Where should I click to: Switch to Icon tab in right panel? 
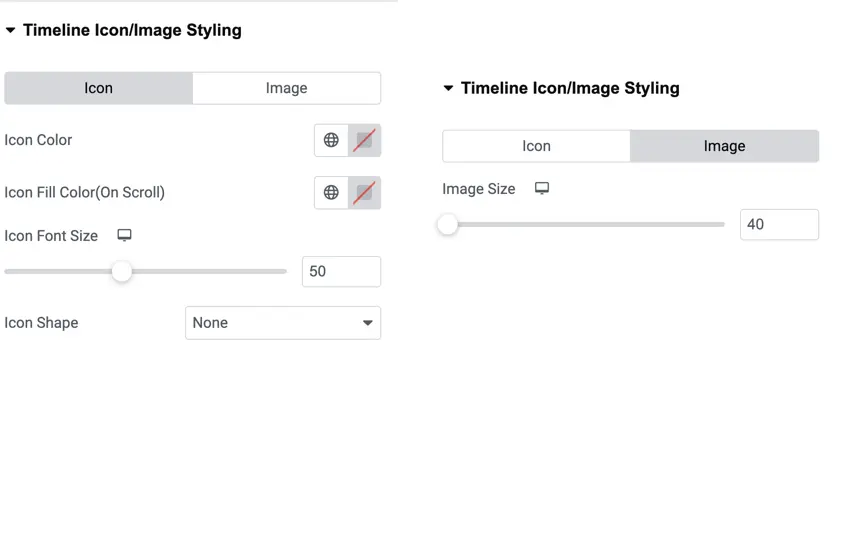(536, 146)
